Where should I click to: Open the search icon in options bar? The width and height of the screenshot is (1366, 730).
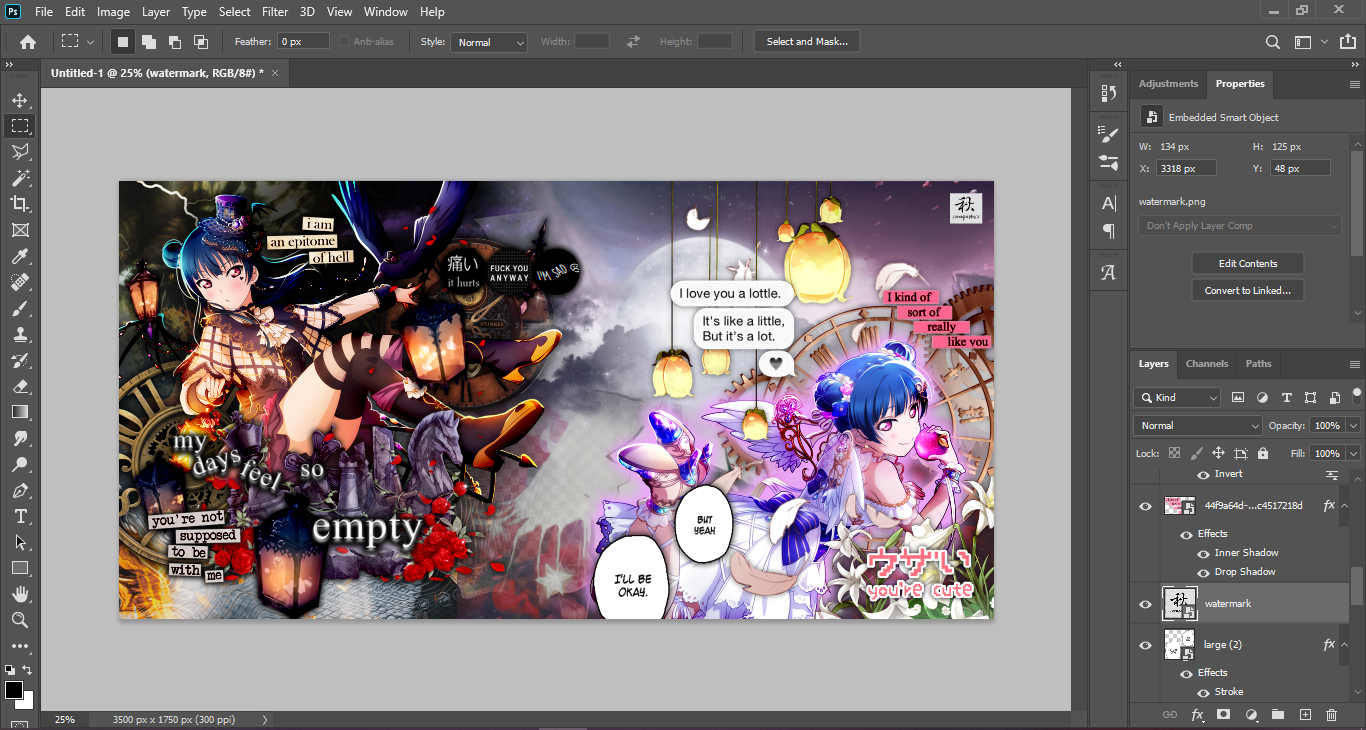point(1273,42)
